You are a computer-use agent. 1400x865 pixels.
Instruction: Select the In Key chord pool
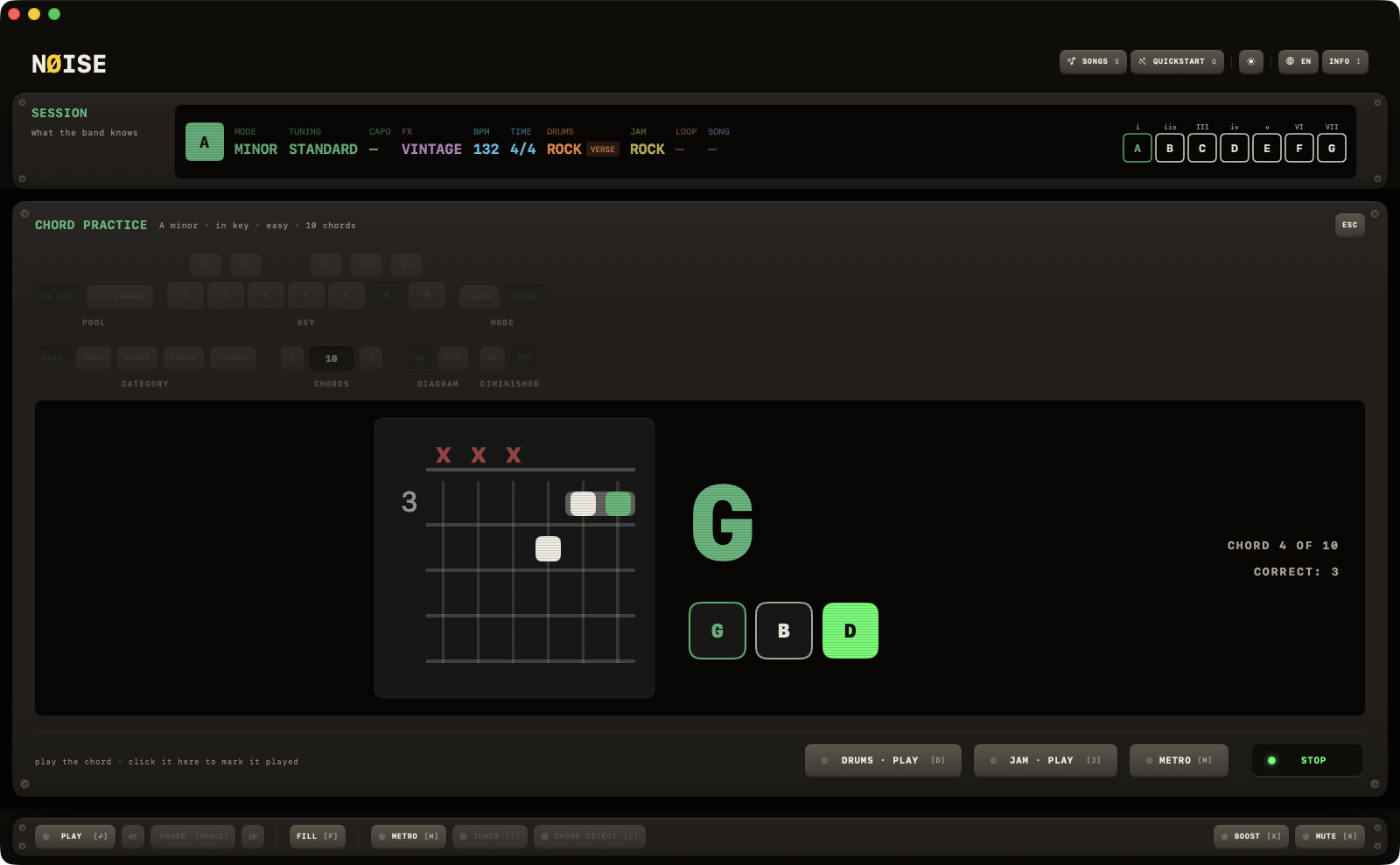coord(58,296)
